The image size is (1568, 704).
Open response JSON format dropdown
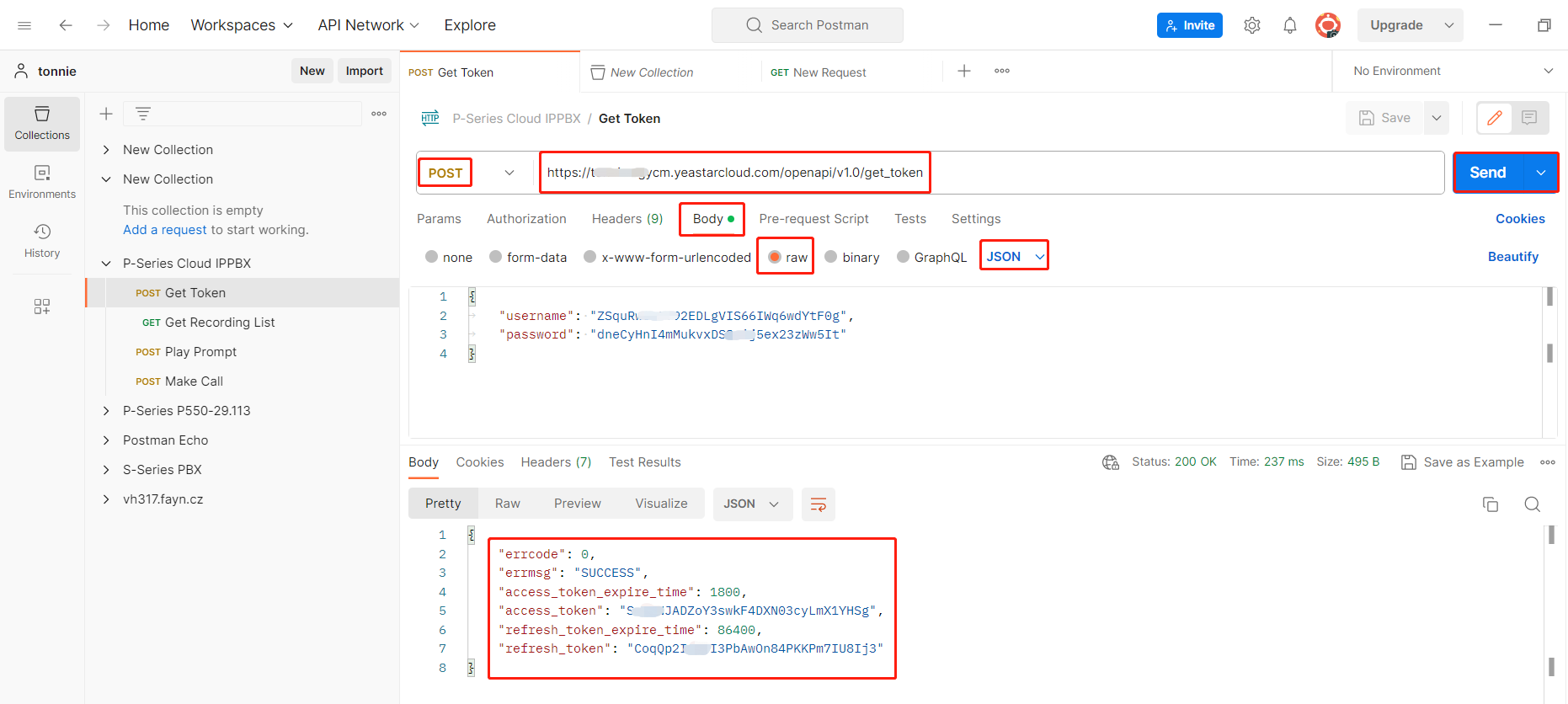tap(752, 504)
